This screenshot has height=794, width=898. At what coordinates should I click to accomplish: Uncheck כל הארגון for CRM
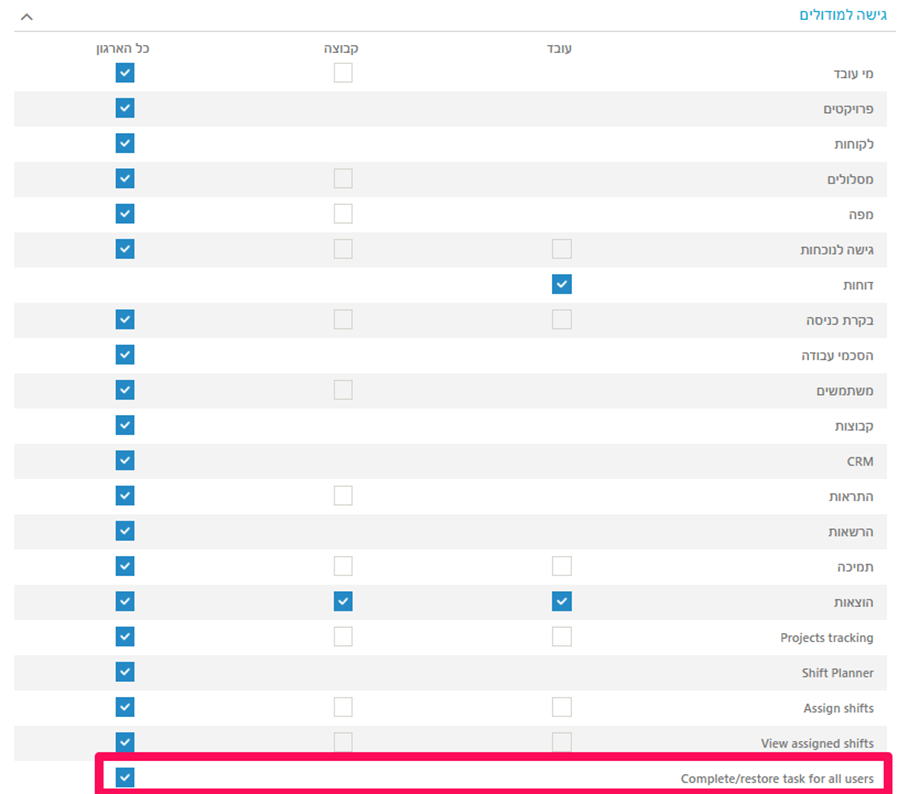125,460
